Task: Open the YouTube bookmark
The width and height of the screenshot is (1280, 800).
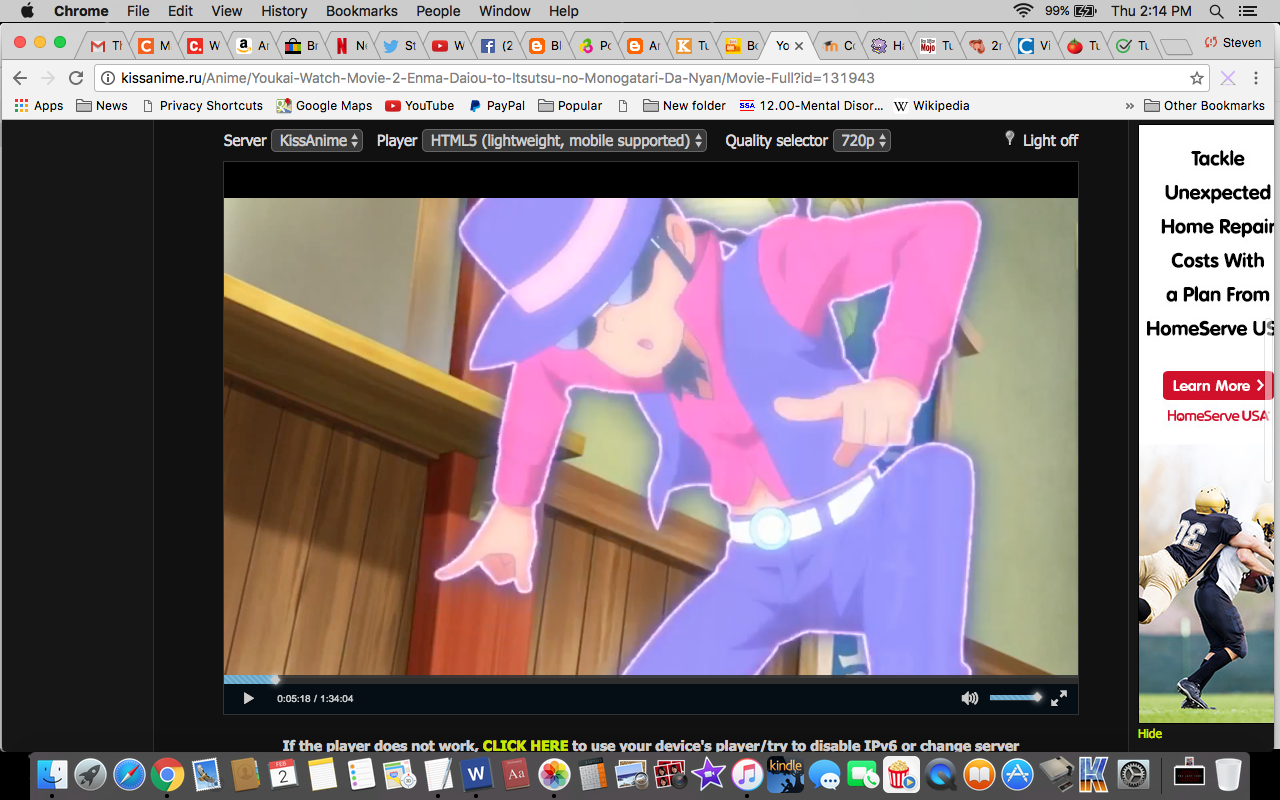Action: [420, 105]
